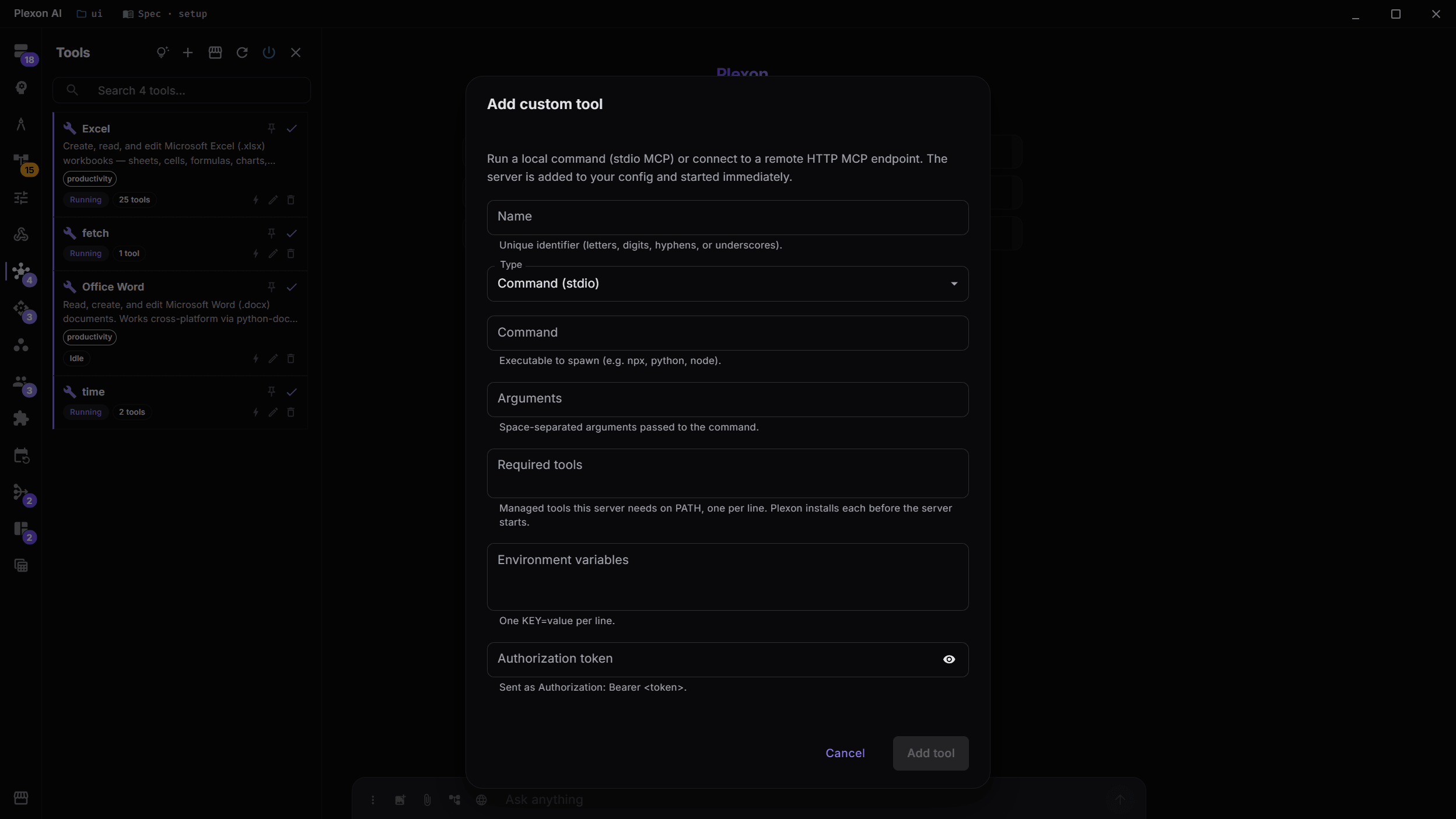Toggle the tools power button in header
This screenshot has width=1456, height=819.
[x=269, y=53]
